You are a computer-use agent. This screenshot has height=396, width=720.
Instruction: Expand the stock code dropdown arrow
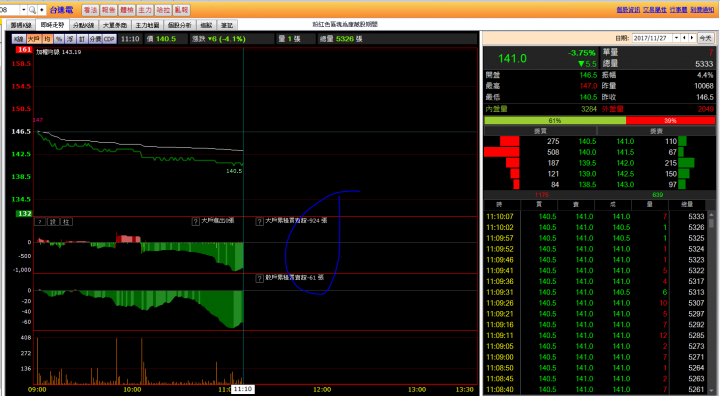click(x=23, y=10)
